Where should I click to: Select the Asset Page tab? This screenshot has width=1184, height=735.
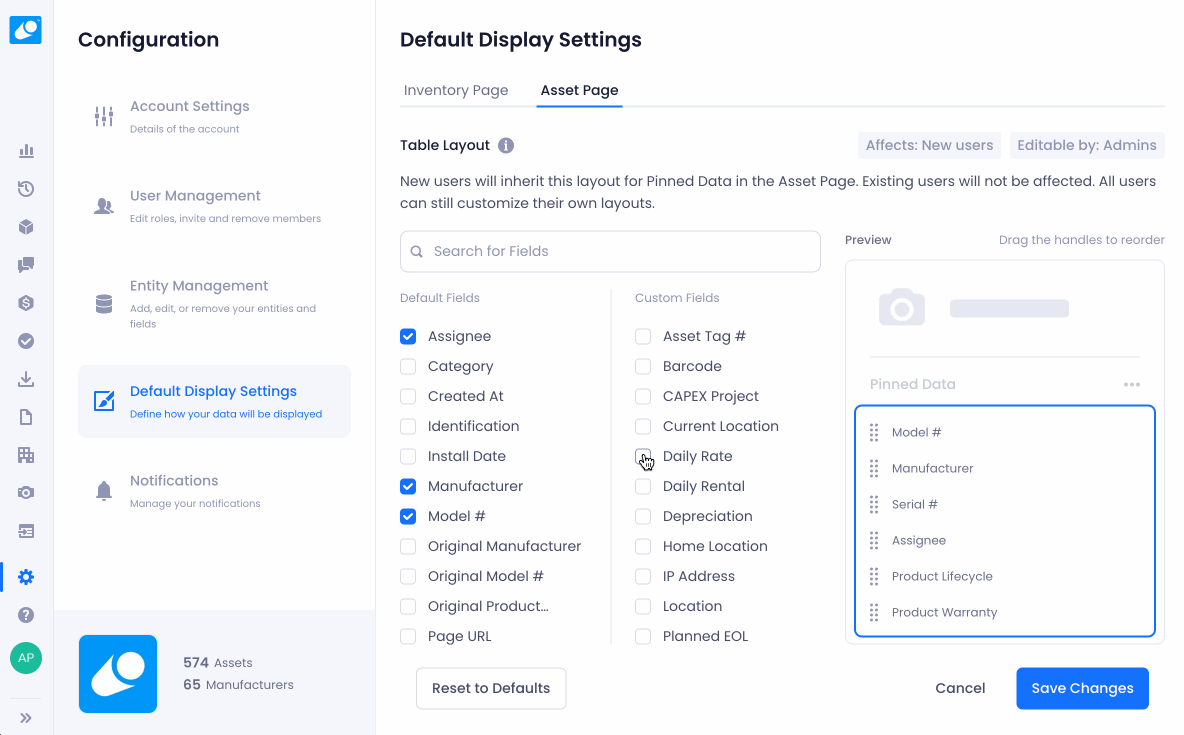(579, 90)
